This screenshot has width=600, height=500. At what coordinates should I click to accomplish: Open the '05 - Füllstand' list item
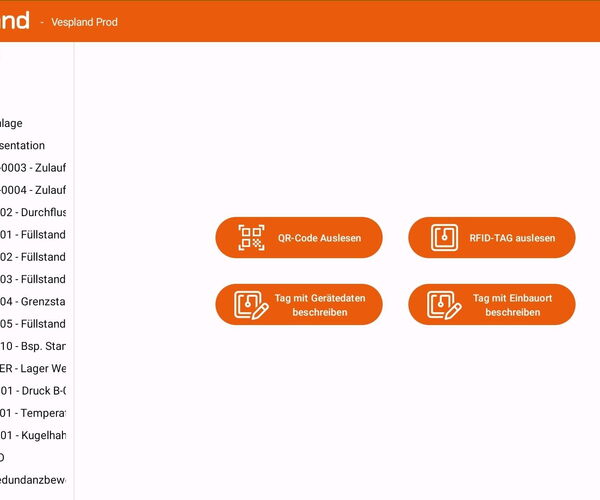click(33, 324)
